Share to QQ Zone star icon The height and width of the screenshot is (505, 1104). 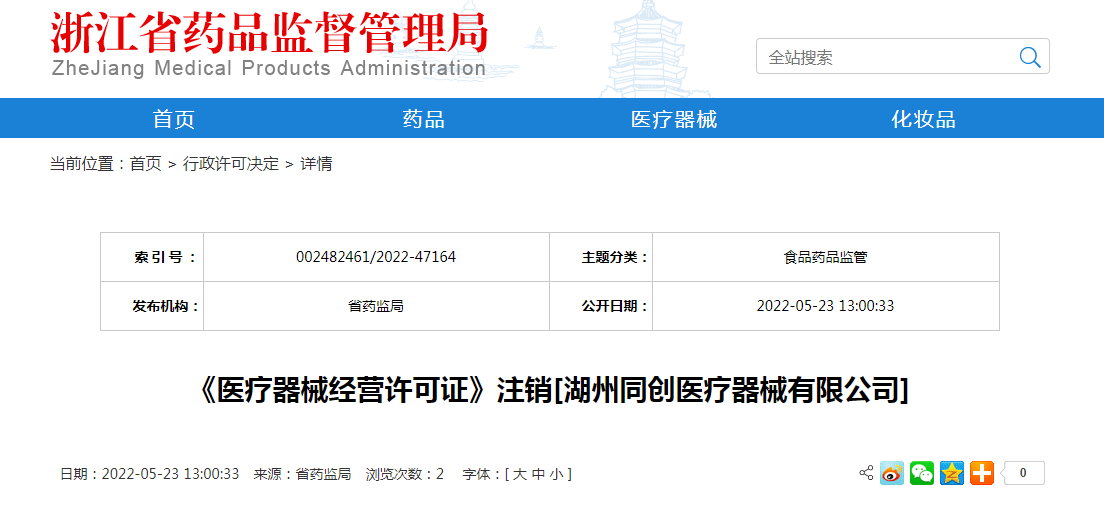951,473
